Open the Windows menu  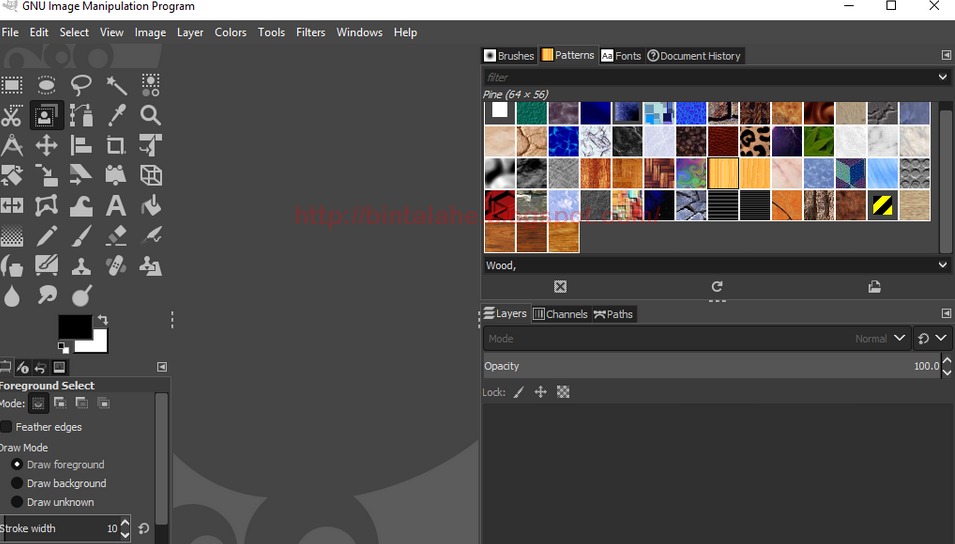point(359,32)
